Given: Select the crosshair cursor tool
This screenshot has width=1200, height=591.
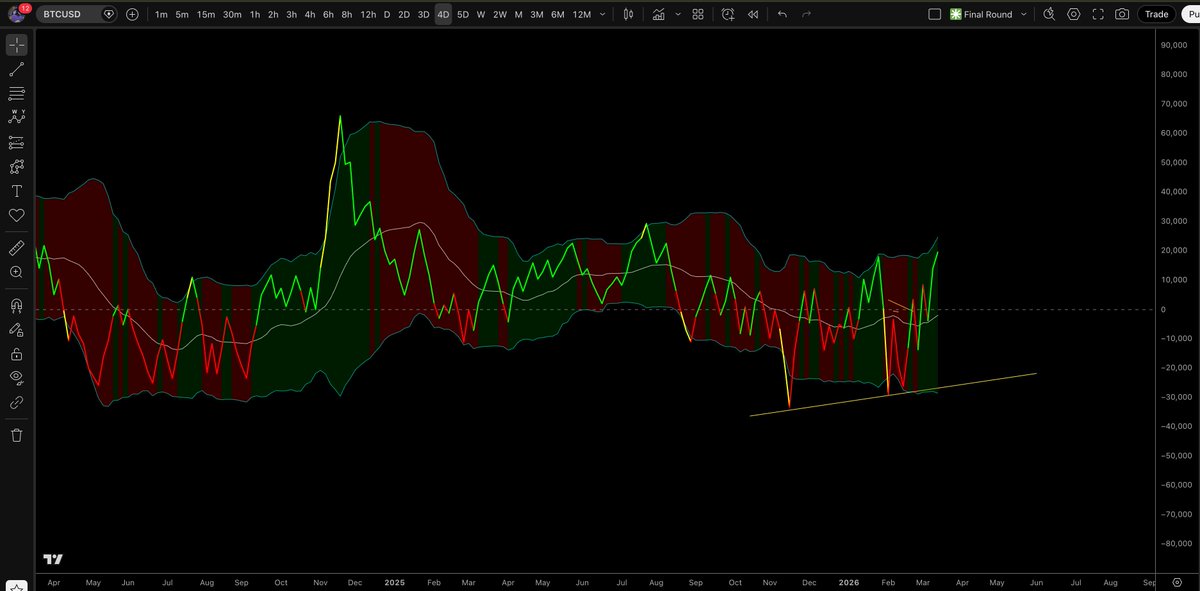Looking at the screenshot, I should click(17, 45).
